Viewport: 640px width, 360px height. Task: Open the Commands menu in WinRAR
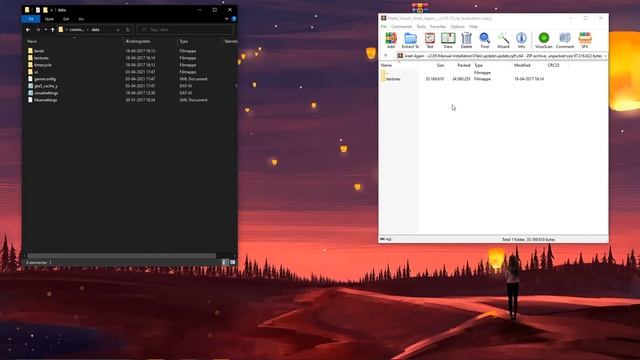coord(402,27)
